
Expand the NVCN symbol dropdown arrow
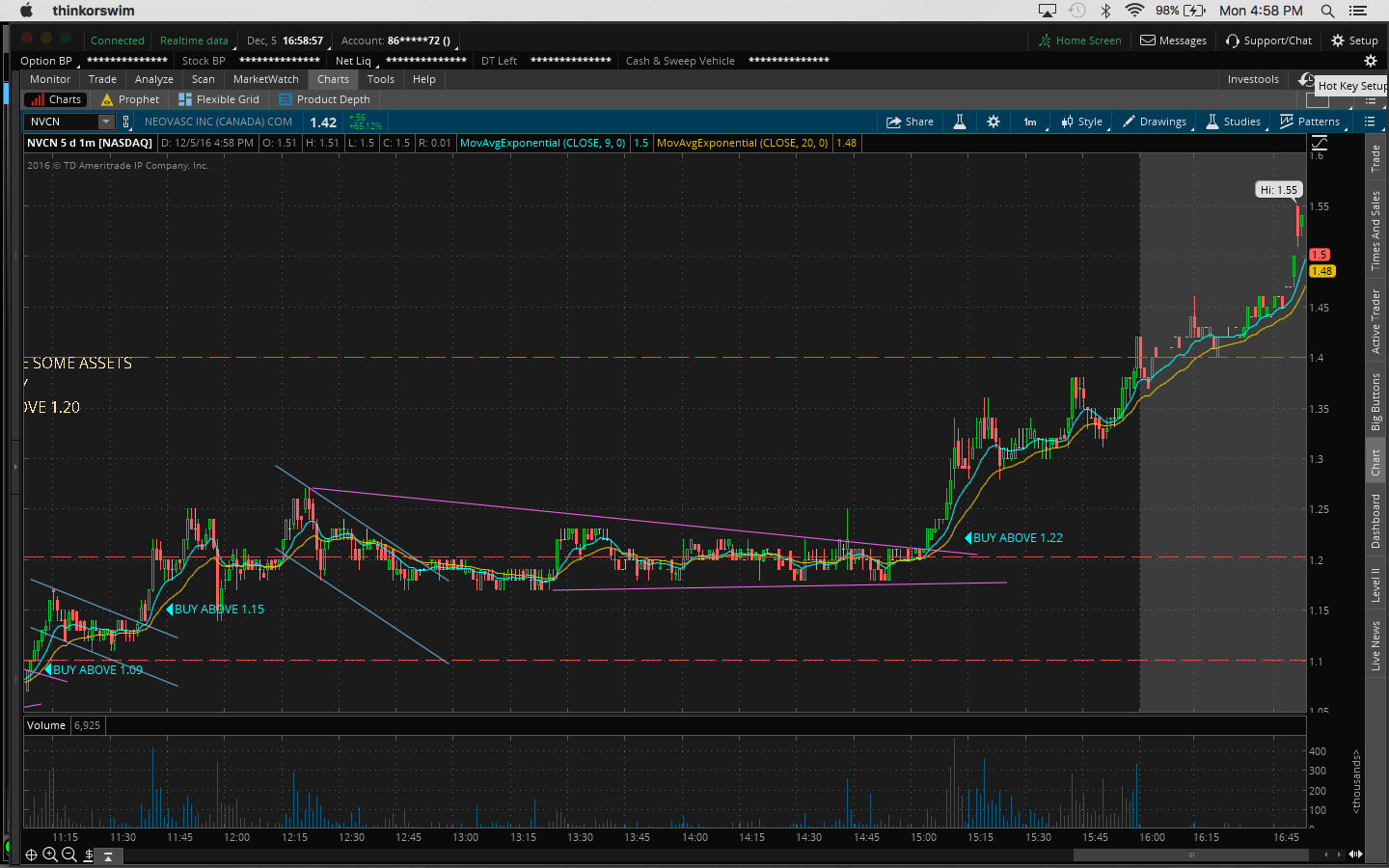coord(106,122)
